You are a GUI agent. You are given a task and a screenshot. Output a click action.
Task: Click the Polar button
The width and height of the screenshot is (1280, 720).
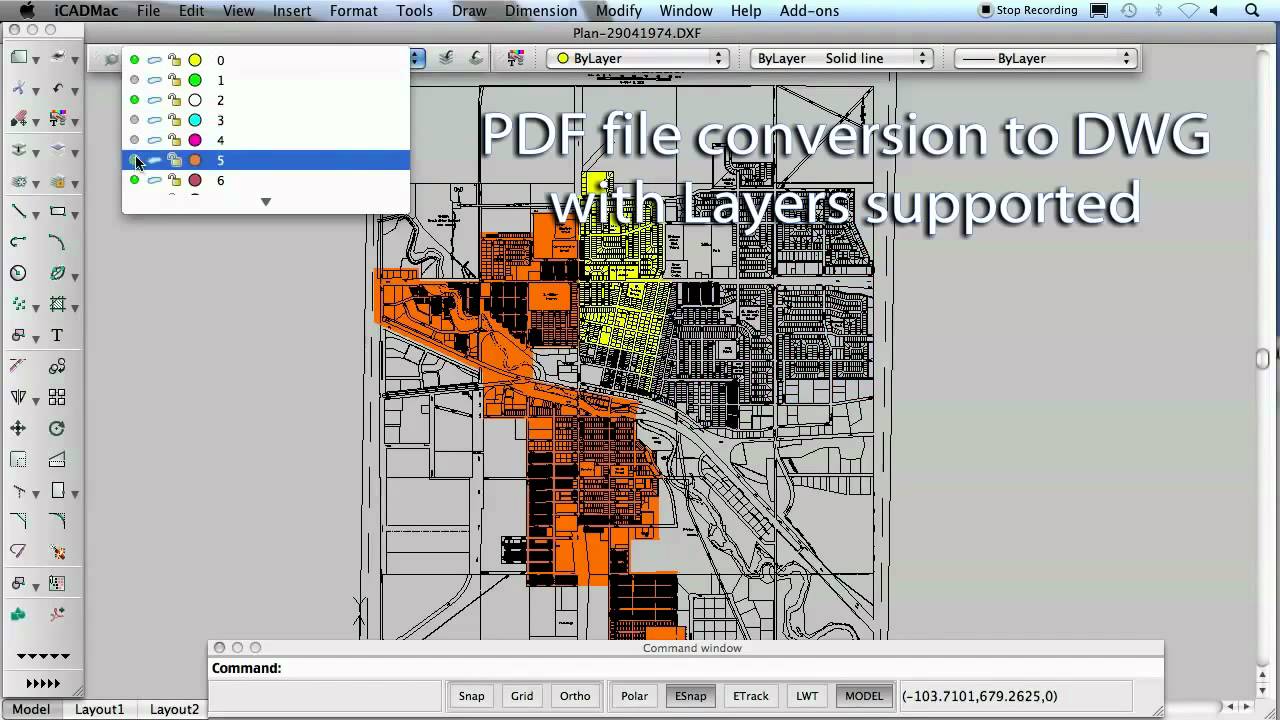click(x=634, y=696)
